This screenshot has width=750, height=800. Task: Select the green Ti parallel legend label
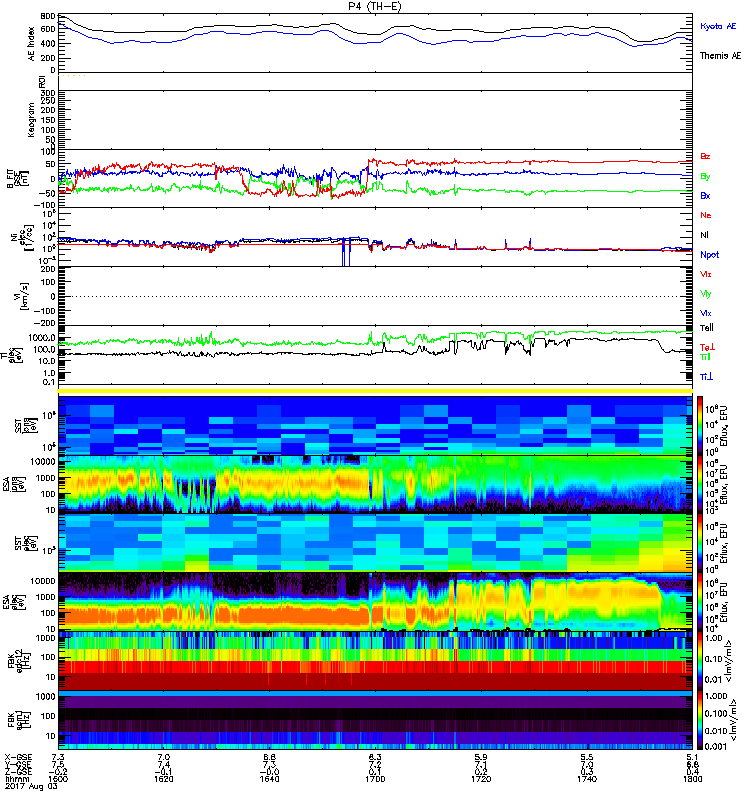[x=705, y=357]
